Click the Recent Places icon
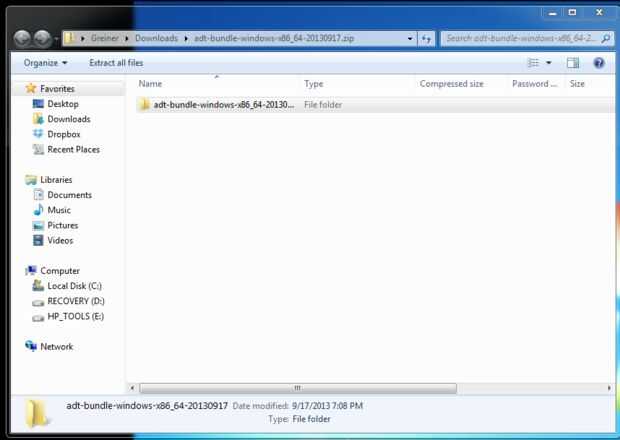Viewport: 620px width, 440px height. (38, 149)
